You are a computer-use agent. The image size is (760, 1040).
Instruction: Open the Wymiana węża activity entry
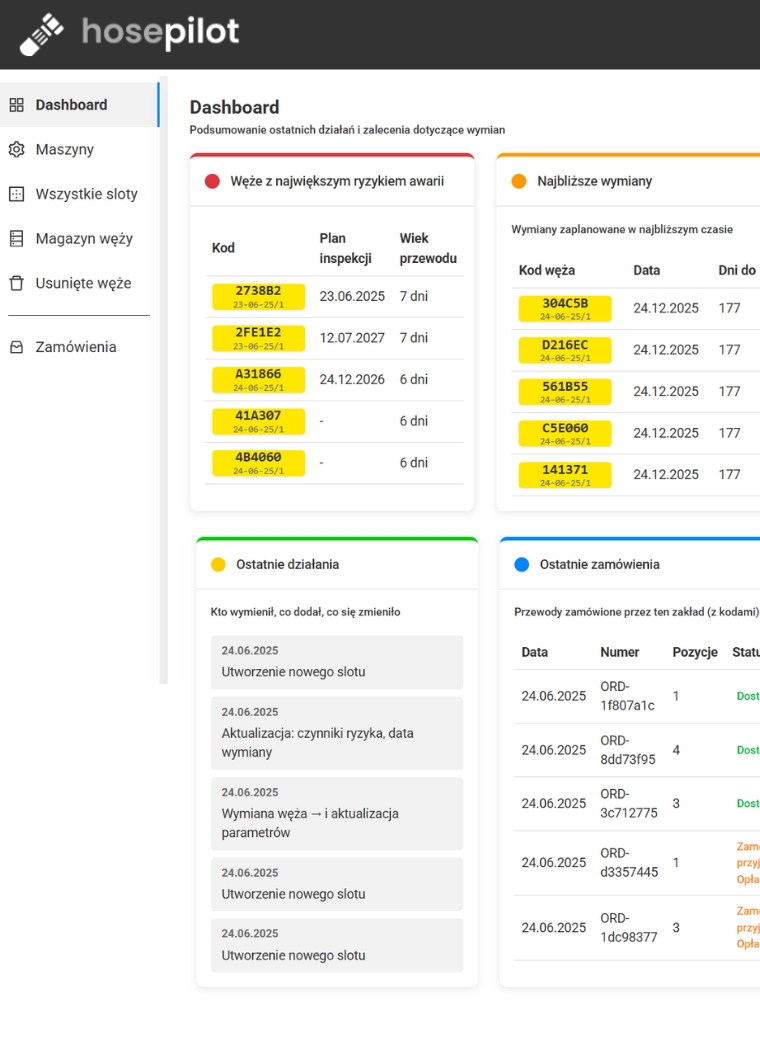(336, 813)
